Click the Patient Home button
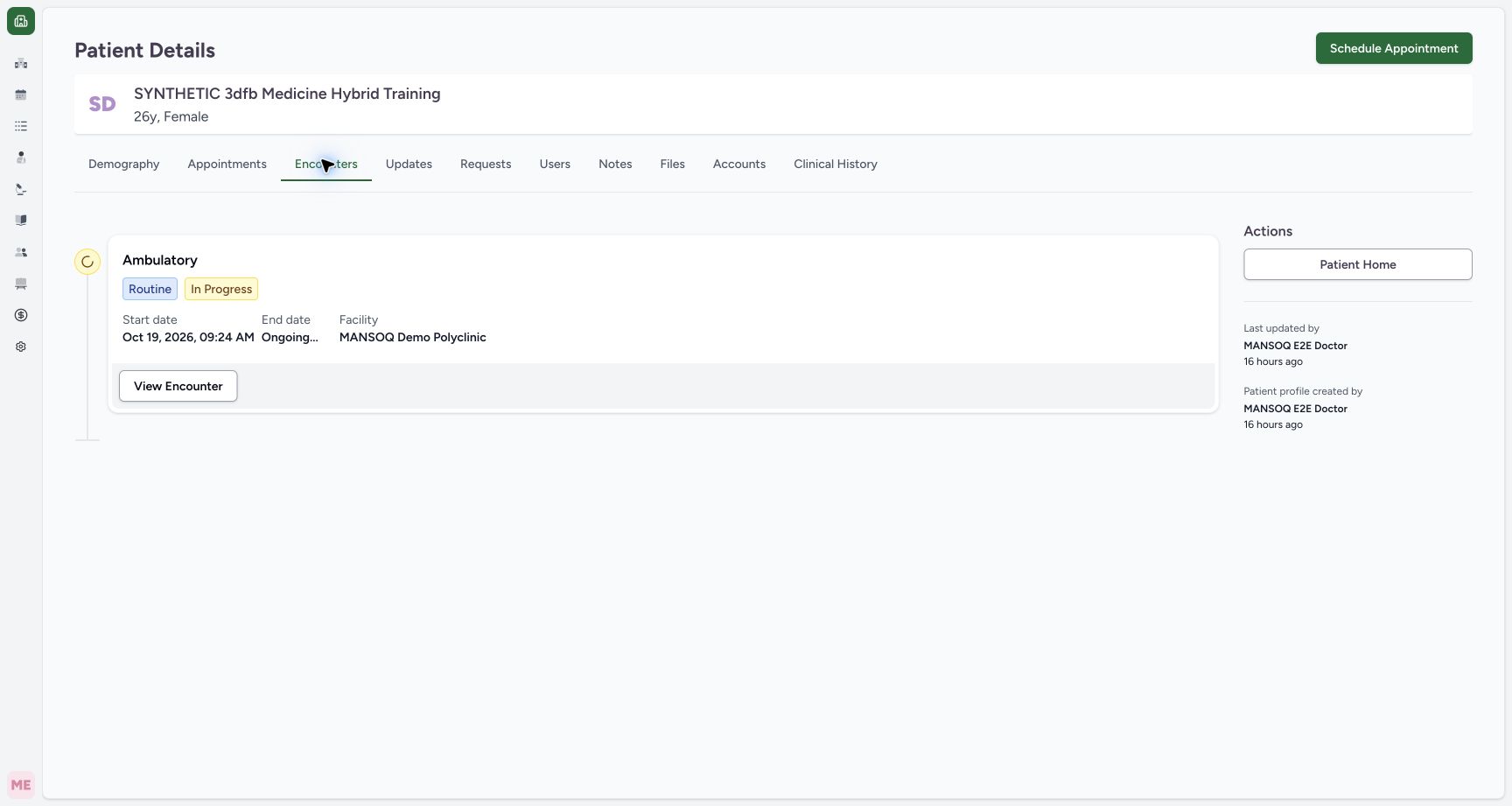 pos(1358,264)
